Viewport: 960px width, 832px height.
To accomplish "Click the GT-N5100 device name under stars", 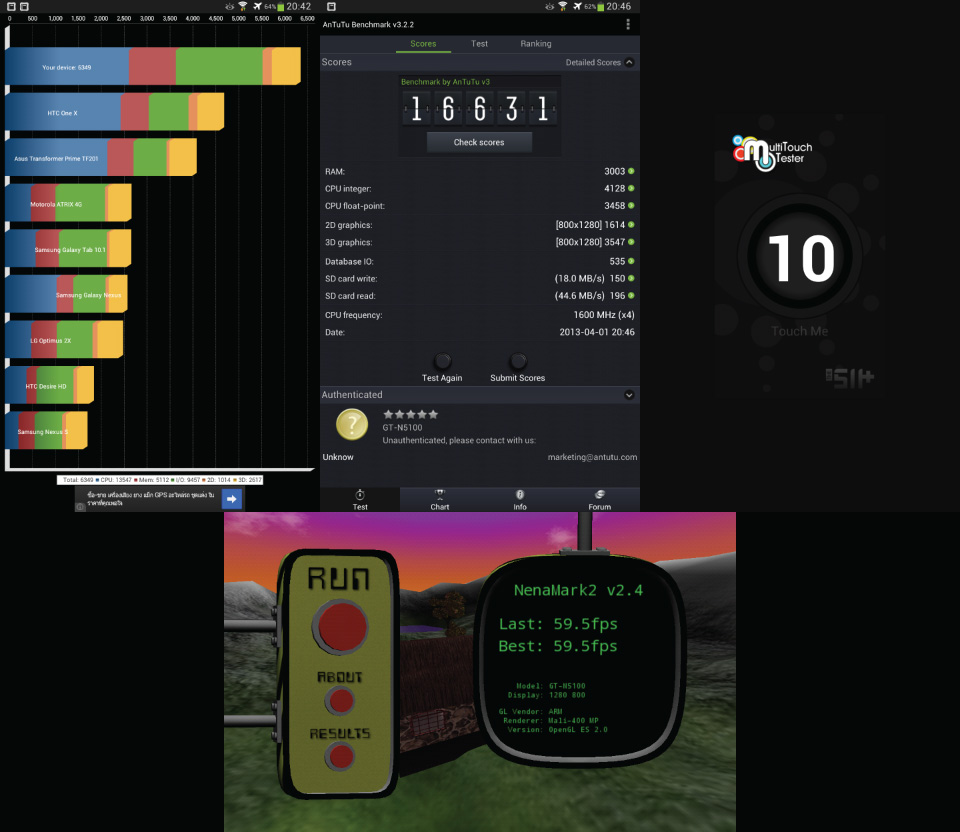I will pyautogui.click(x=402, y=427).
